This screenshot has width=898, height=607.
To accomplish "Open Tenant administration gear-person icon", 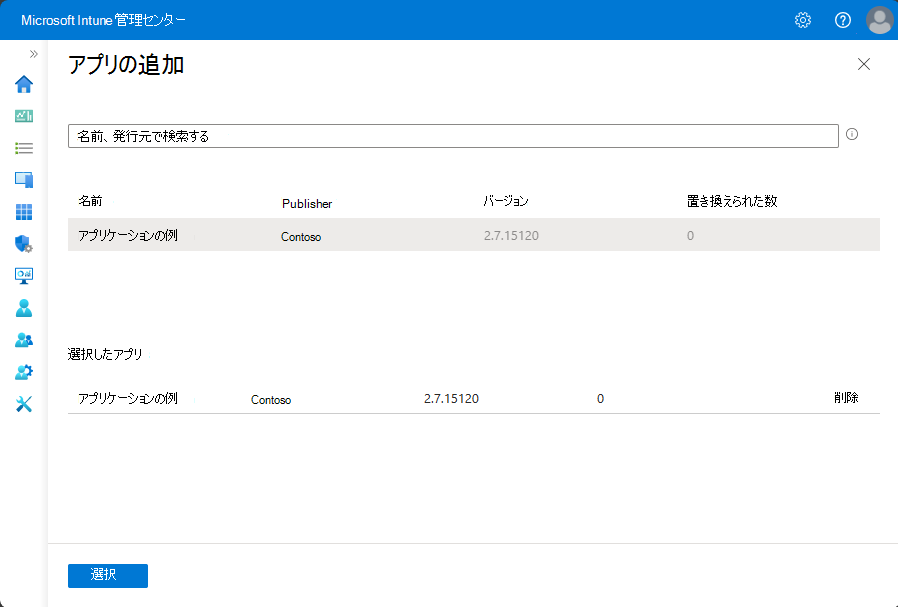I will pyautogui.click(x=24, y=372).
